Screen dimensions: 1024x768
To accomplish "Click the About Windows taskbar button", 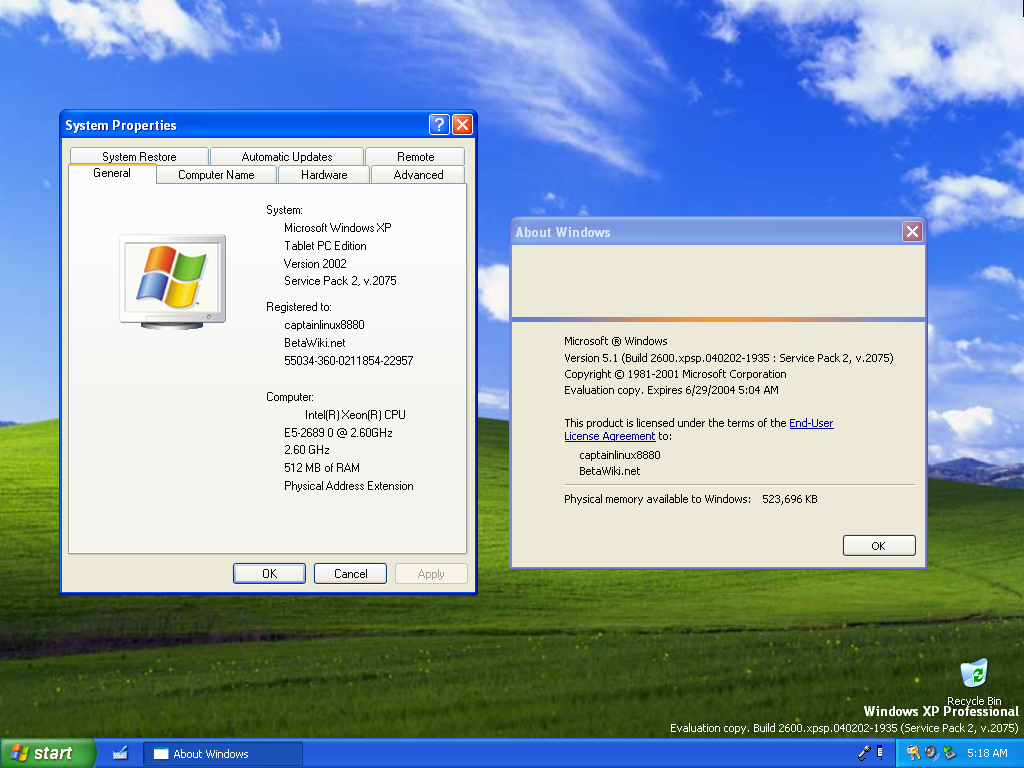I will pos(223,754).
